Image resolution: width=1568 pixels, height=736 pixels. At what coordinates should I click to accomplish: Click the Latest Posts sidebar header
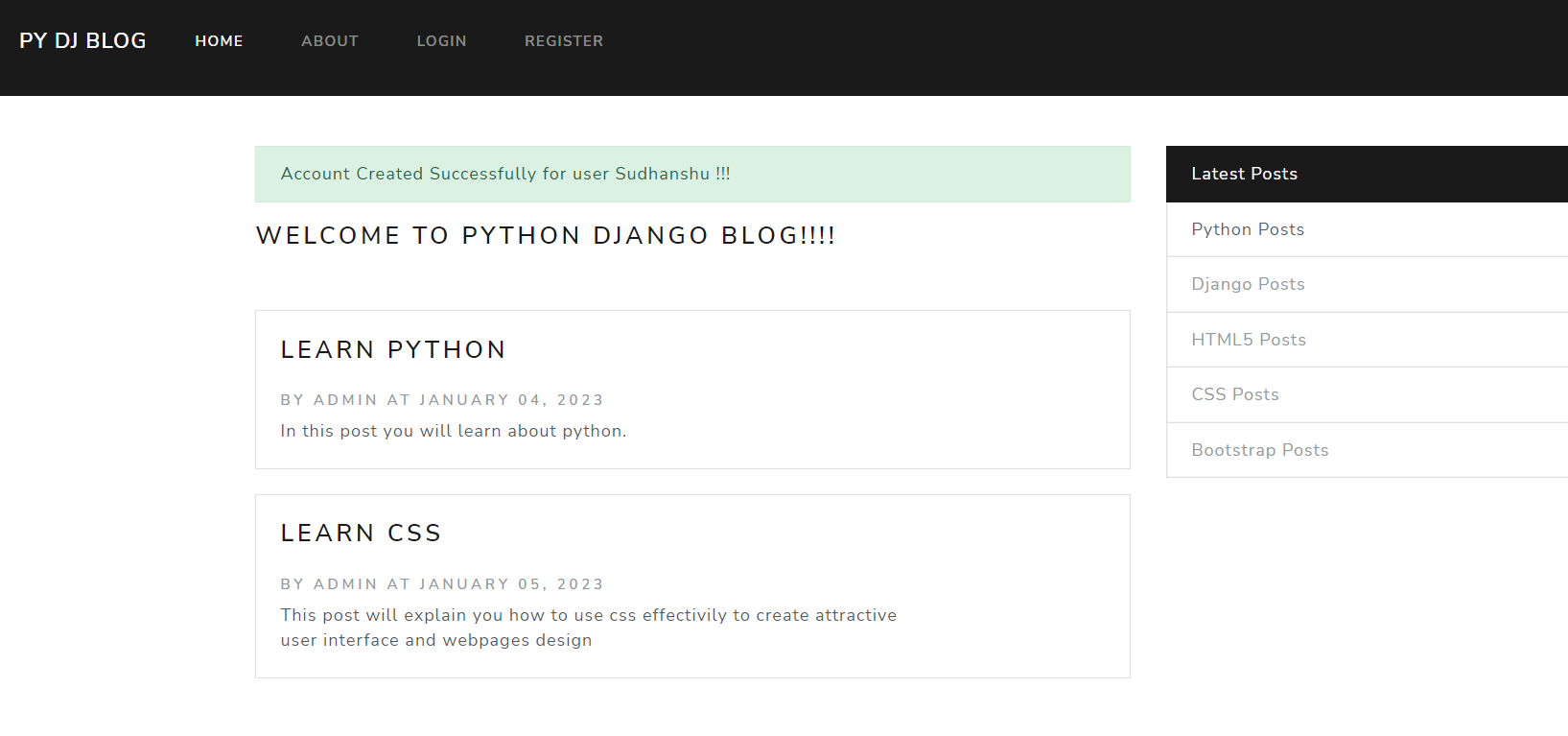coord(1367,174)
